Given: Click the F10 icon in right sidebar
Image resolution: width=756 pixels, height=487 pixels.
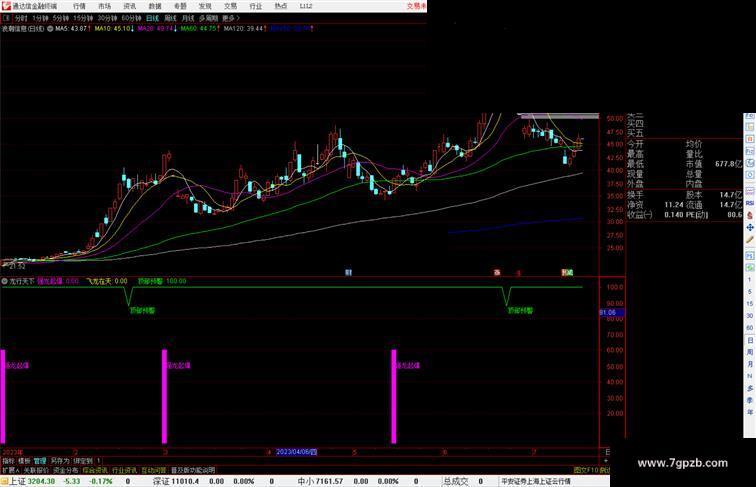Looking at the screenshot, I should pyautogui.click(x=750, y=151).
